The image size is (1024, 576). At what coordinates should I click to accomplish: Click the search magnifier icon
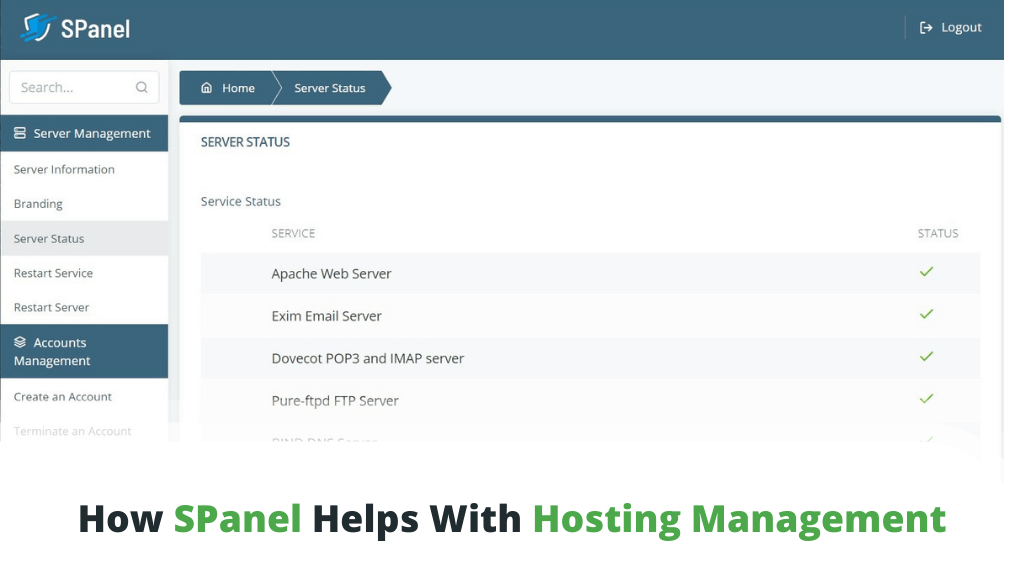[142, 87]
